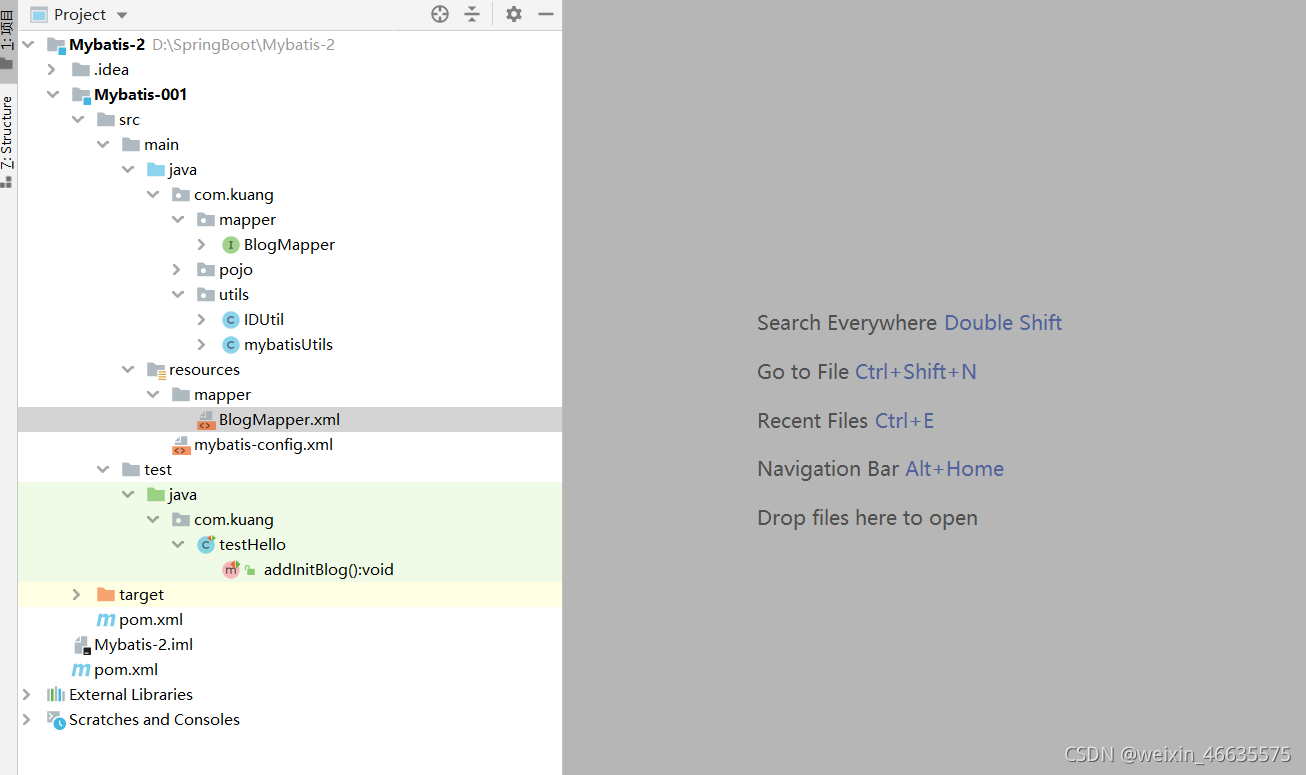Expand Scratches and Consoles arrow

(27, 719)
